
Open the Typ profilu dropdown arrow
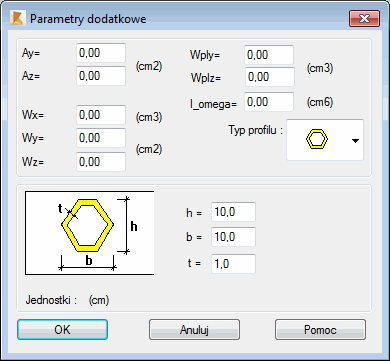coord(355,141)
